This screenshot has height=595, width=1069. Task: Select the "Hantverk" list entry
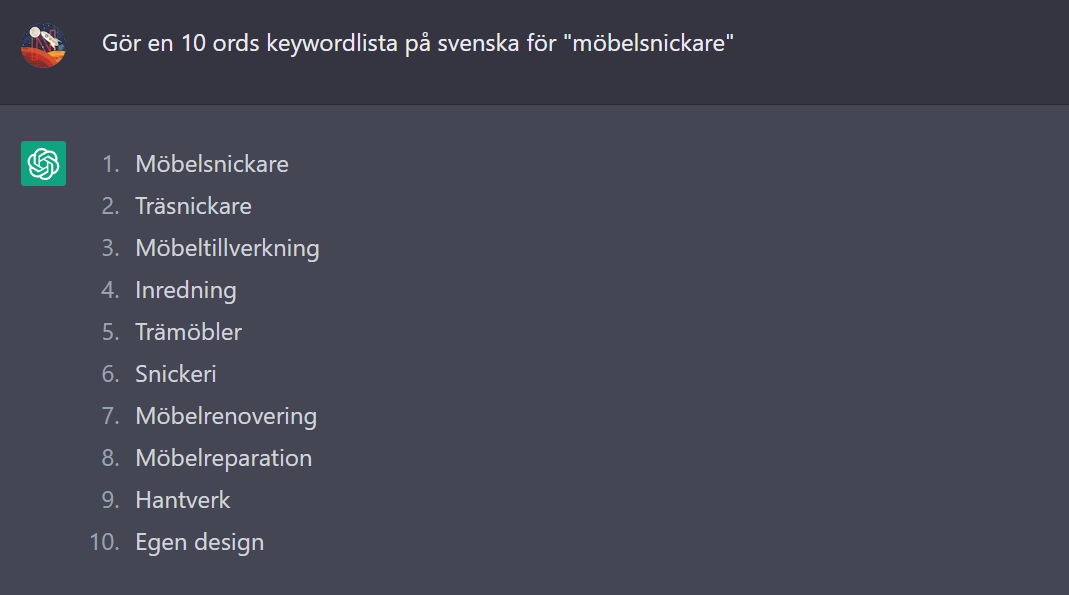coord(183,500)
